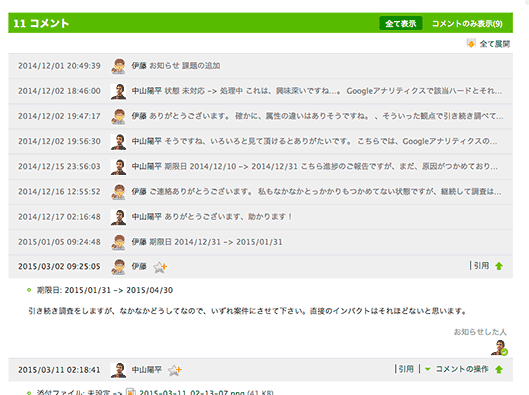
Task: Collapse 2015/03/02 comment with green up arrow
Action: (x=499, y=266)
